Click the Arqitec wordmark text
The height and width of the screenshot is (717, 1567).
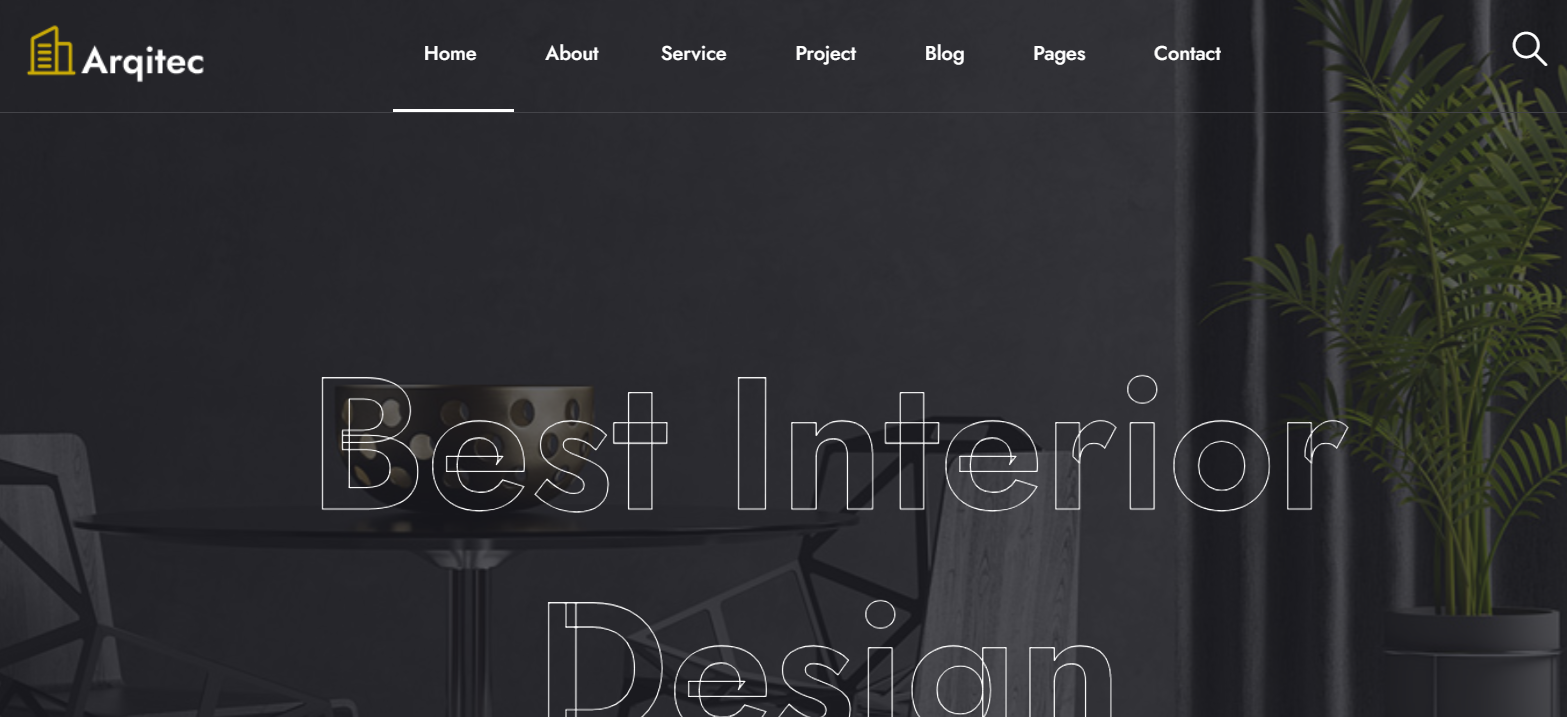click(x=143, y=61)
